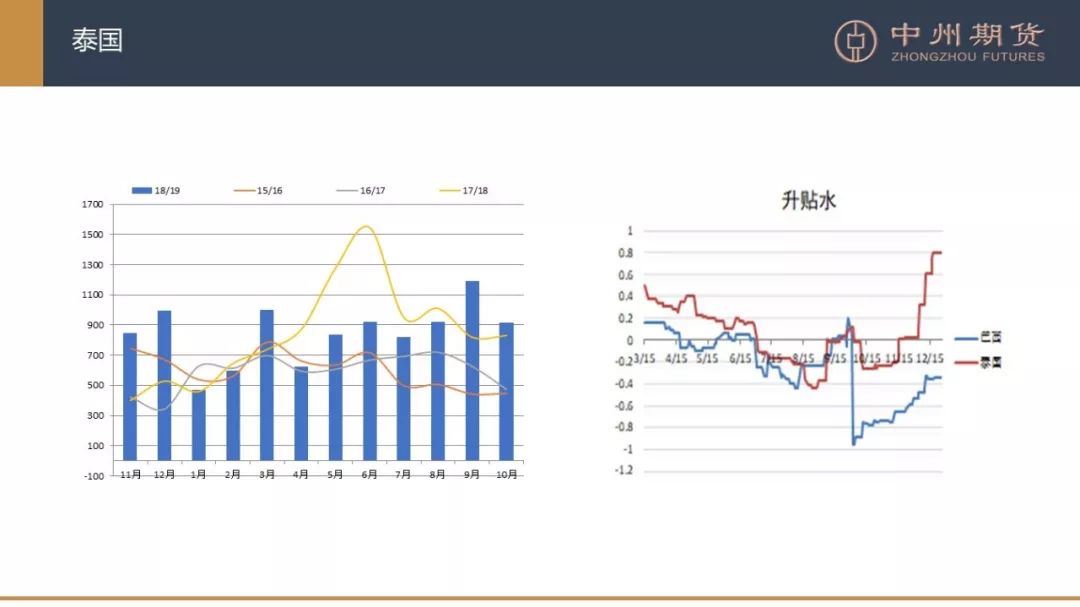Select the slide title 泰国
The width and height of the screenshot is (1080, 607).
tap(97, 40)
